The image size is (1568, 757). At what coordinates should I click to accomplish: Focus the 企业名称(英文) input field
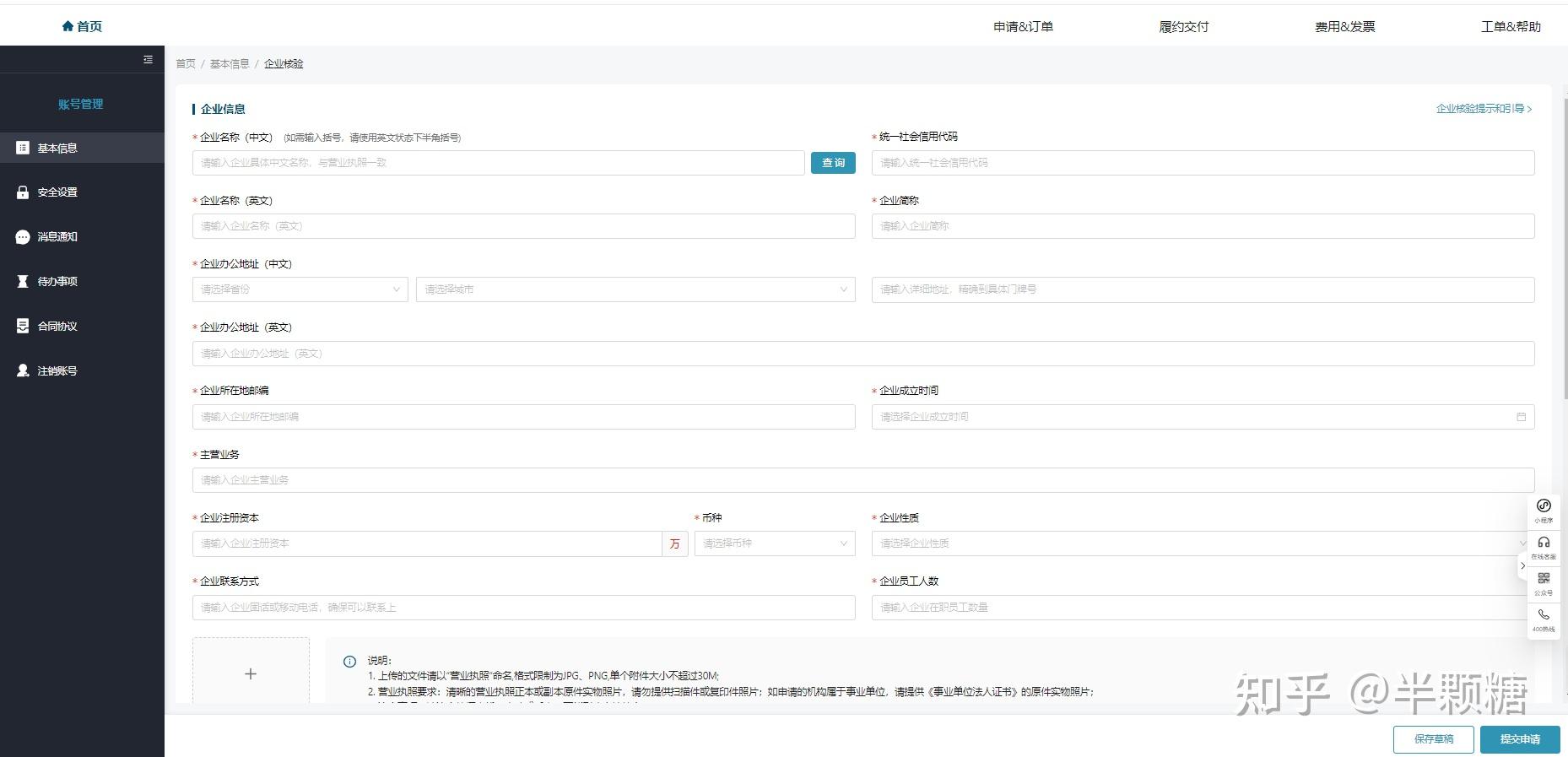point(524,226)
